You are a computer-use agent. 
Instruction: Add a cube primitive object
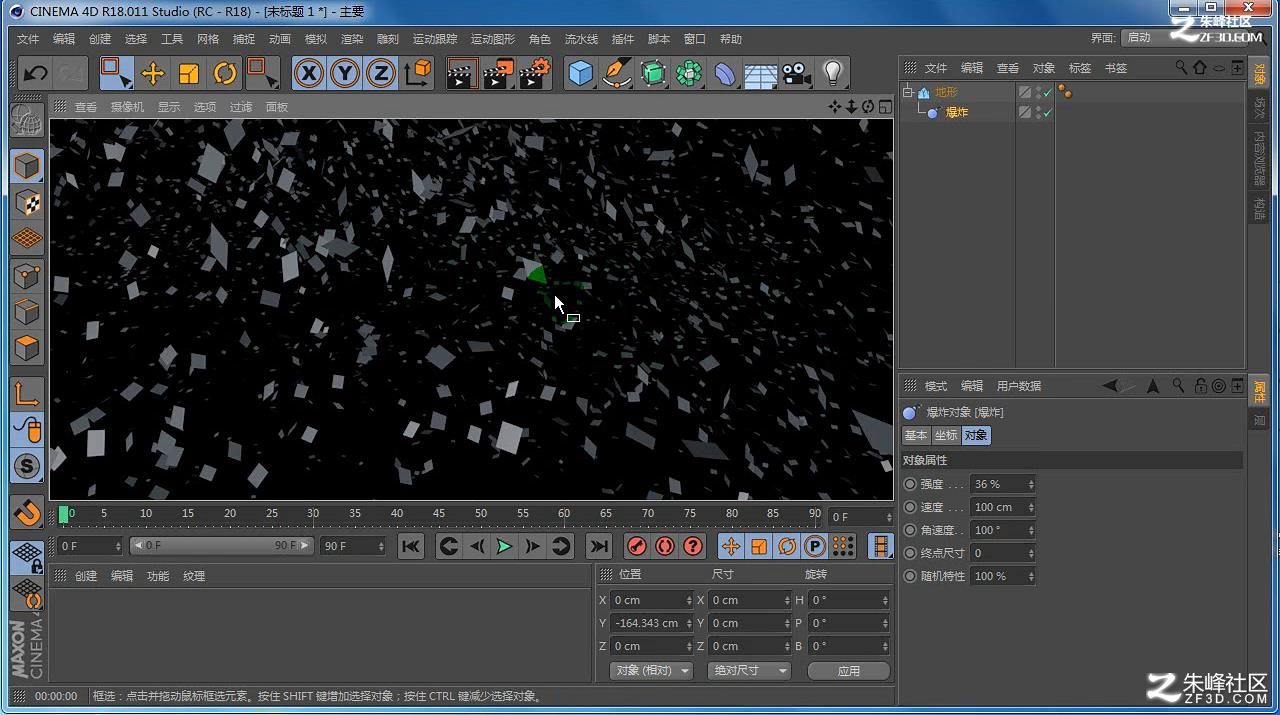tap(580, 73)
